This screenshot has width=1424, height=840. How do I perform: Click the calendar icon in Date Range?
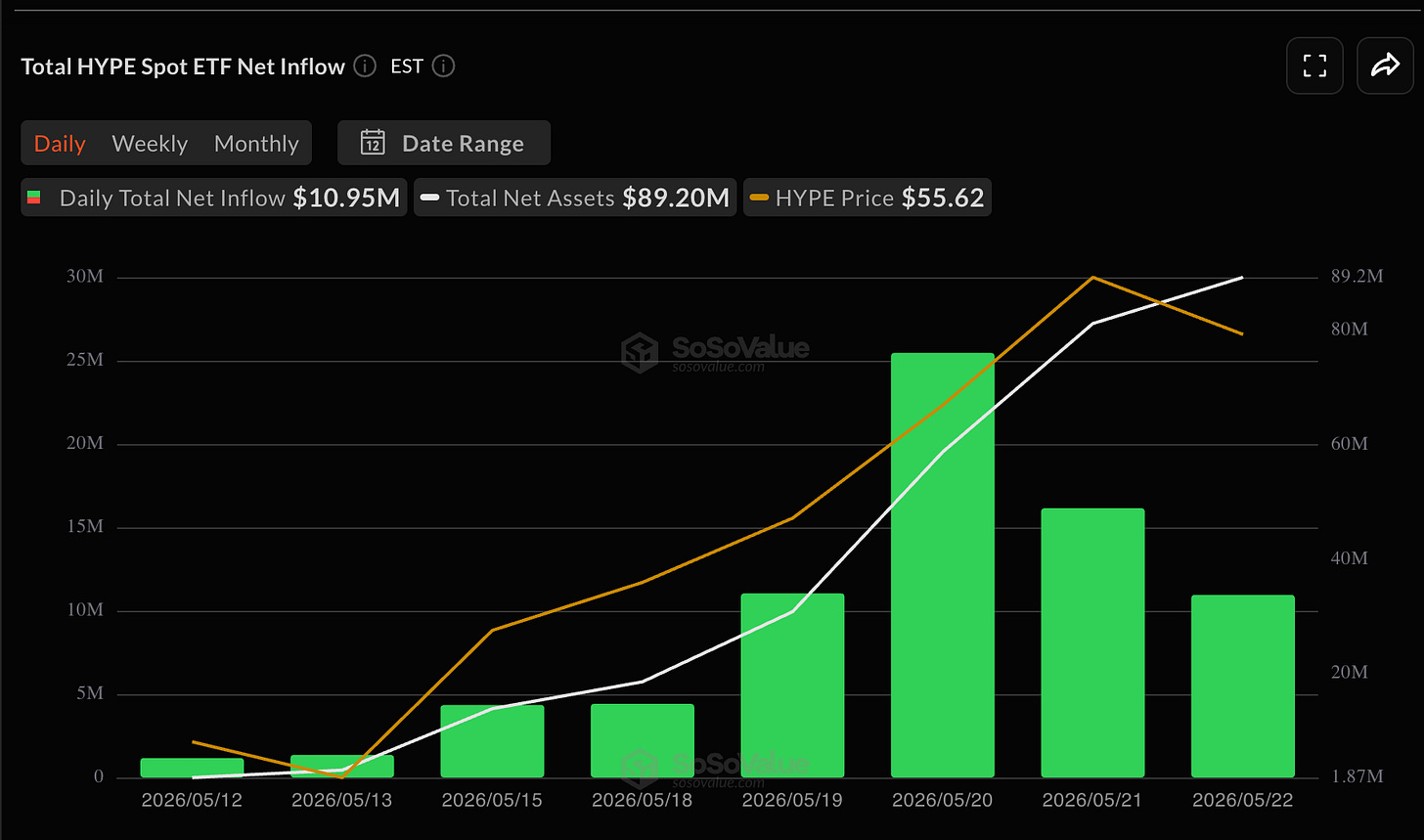(x=373, y=143)
